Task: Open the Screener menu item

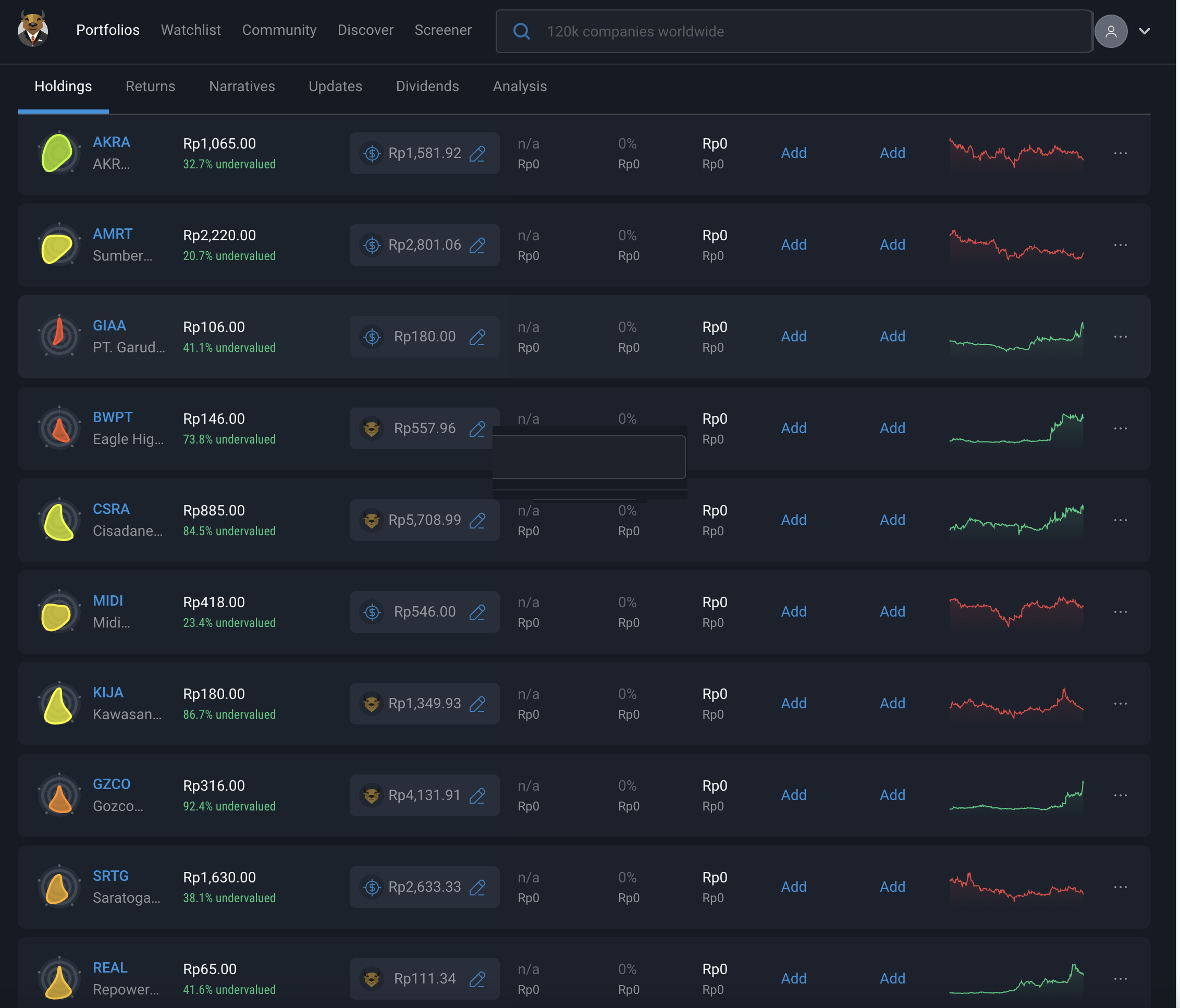Action: (443, 30)
